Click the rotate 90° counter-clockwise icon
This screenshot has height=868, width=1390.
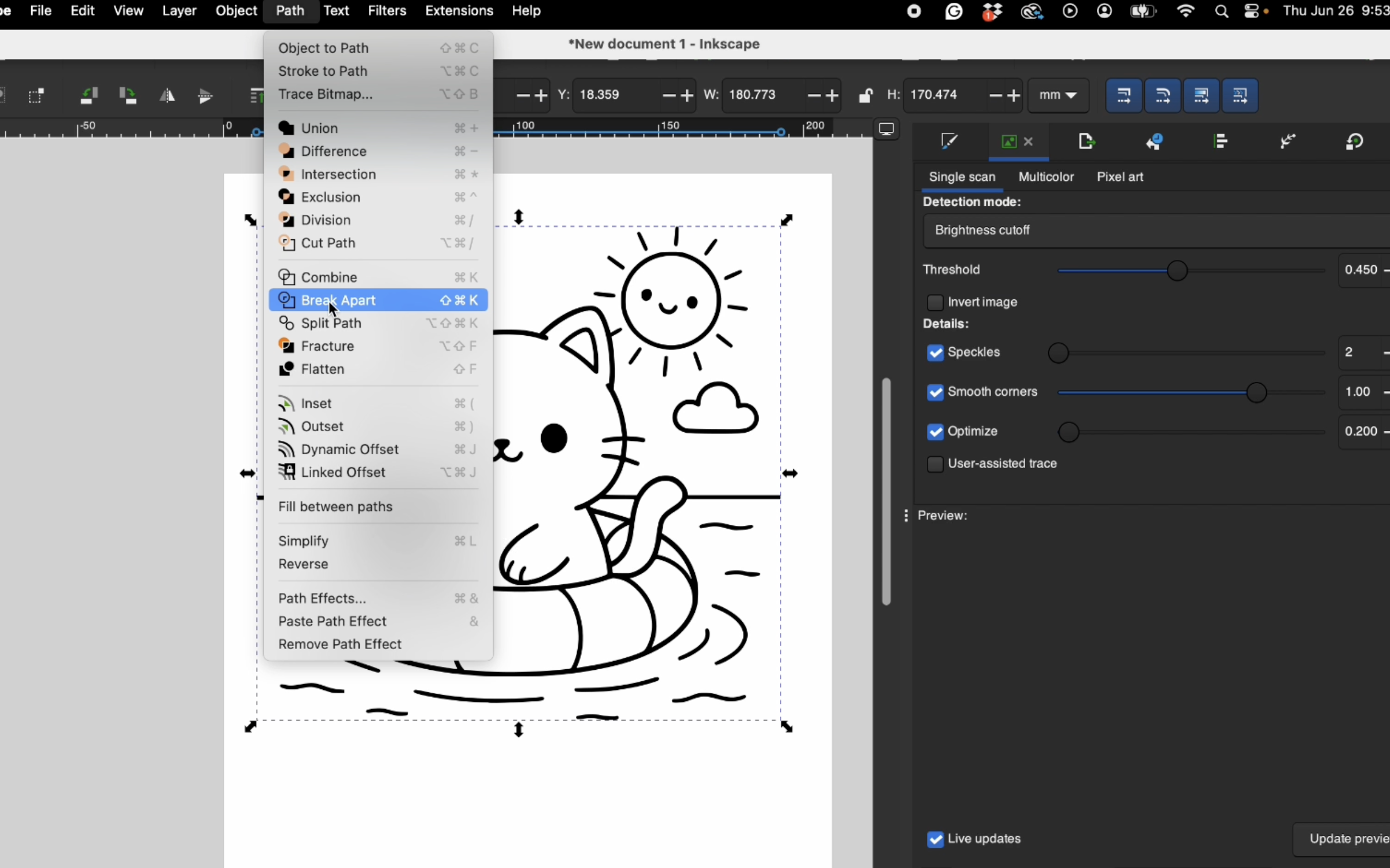click(x=88, y=95)
